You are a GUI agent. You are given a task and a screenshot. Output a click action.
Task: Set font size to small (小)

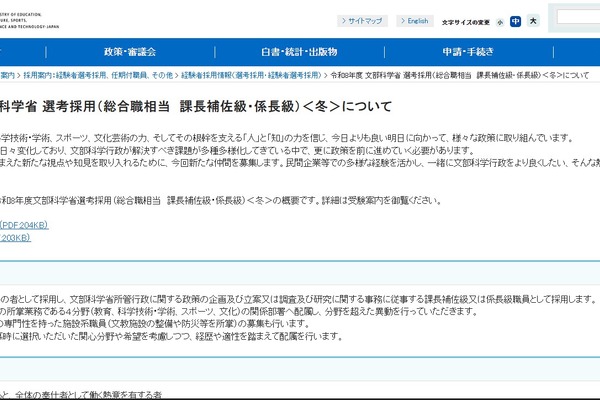pyautogui.click(x=500, y=23)
